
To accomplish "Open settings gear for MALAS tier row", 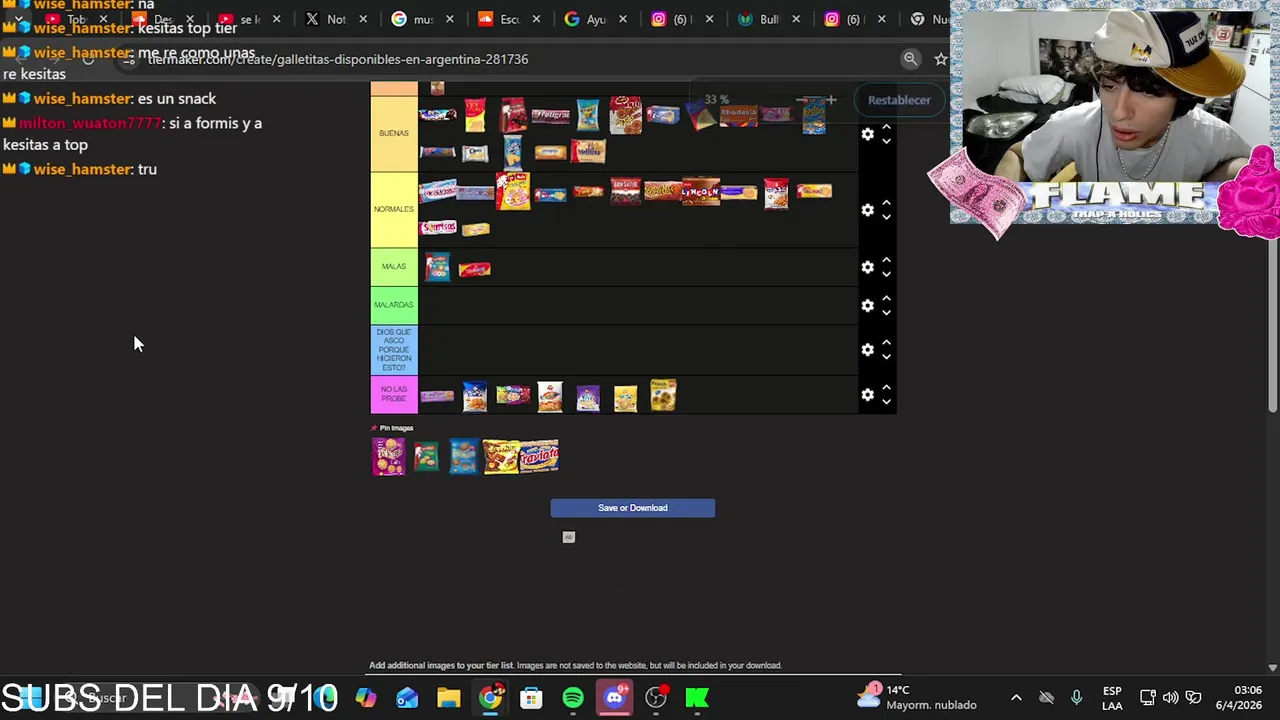I will [867, 267].
